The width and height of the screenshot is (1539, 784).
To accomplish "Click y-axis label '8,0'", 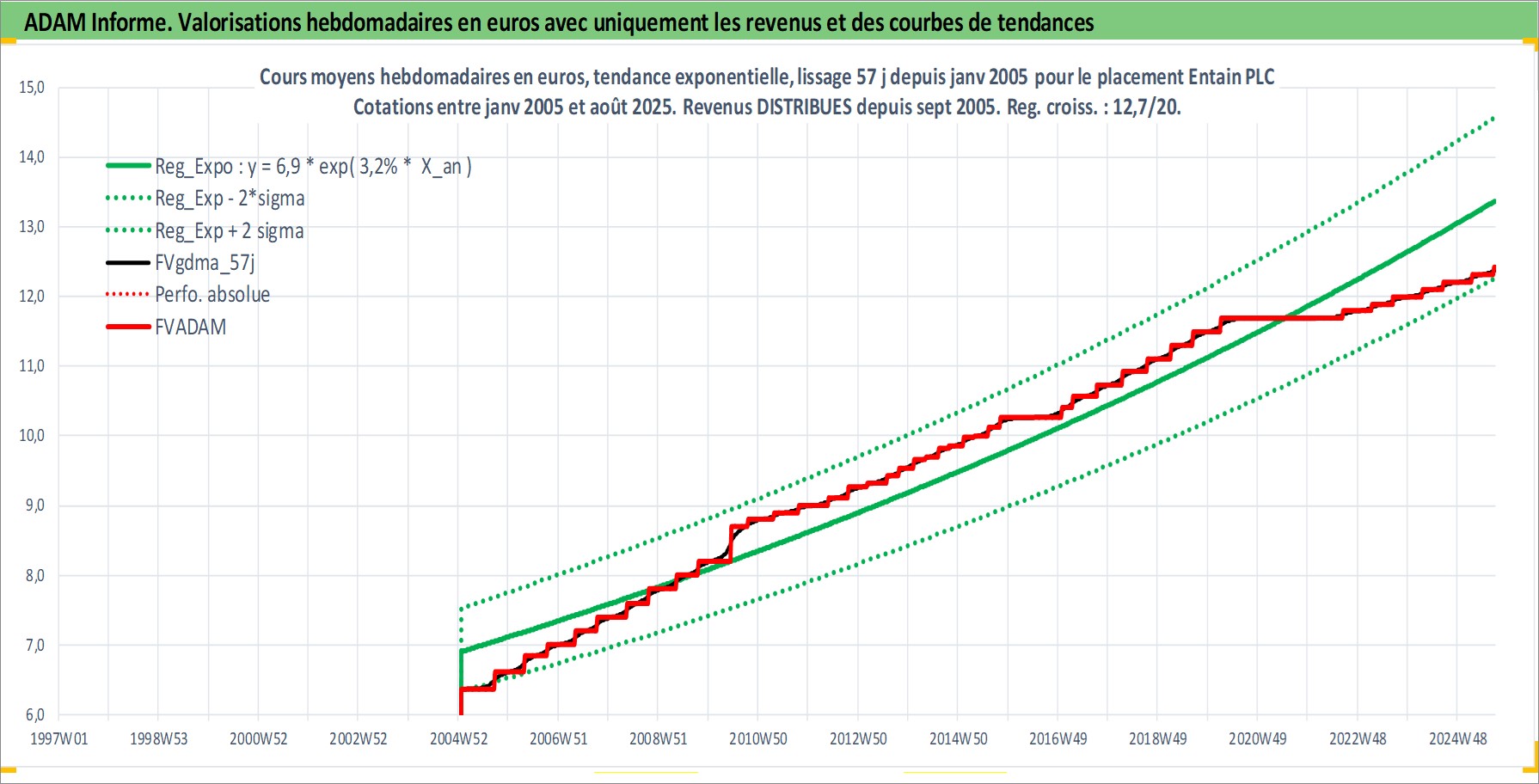I will (35, 576).
